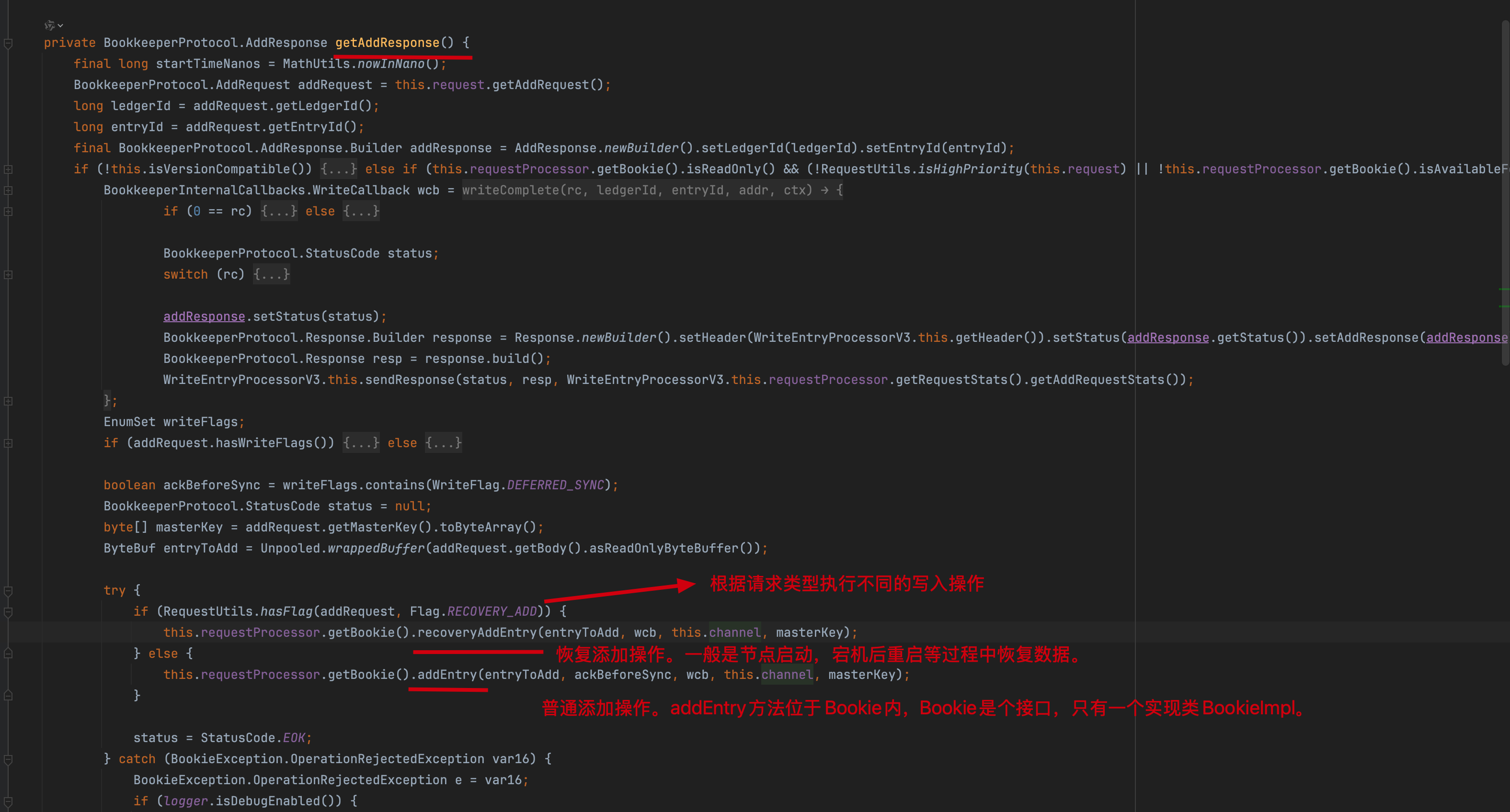The image size is (1510, 812).
Task: Click 'response.build()' call
Action: 484,359
